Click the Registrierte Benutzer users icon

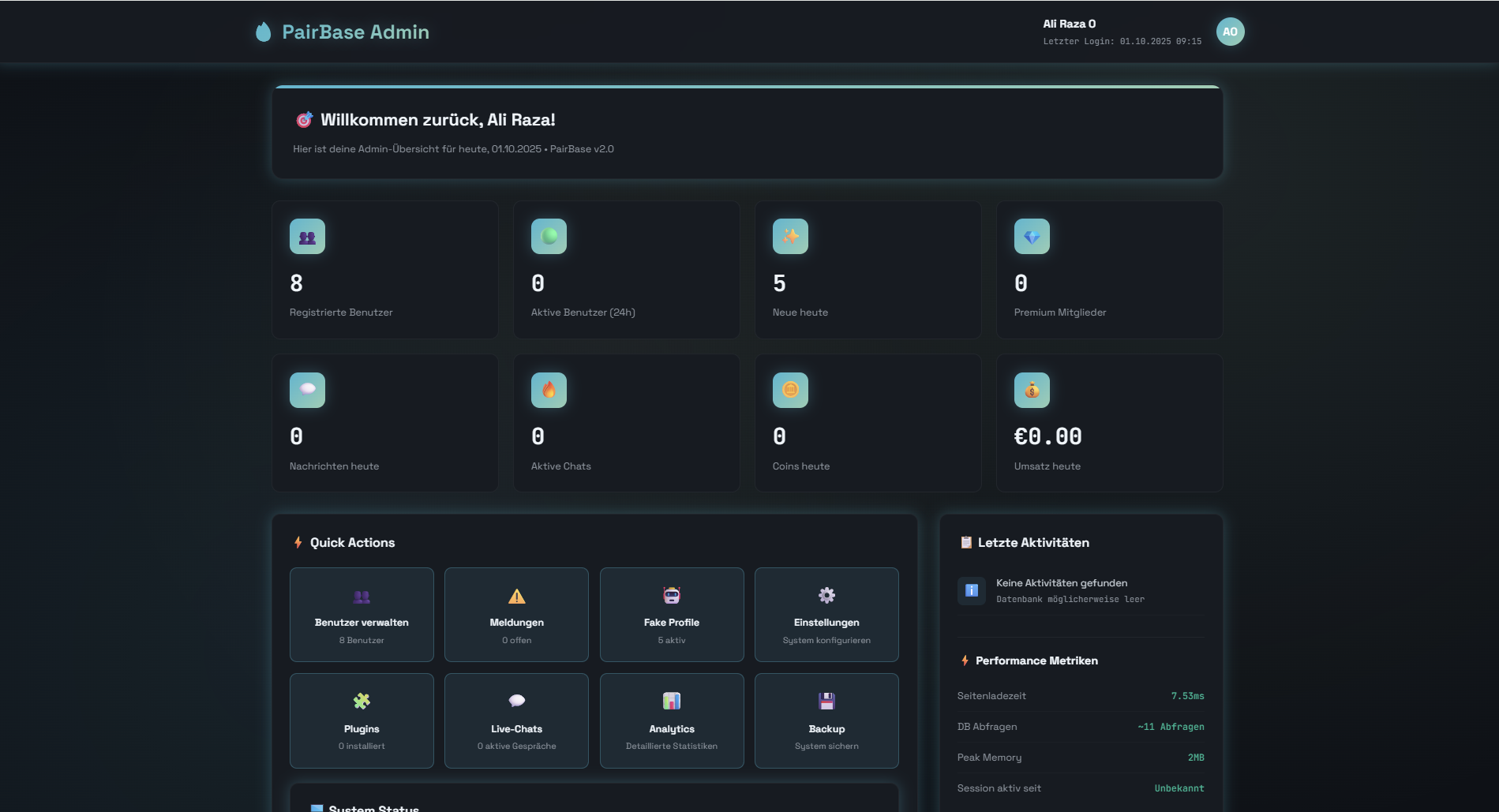pyautogui.click(x=307, y=237)
